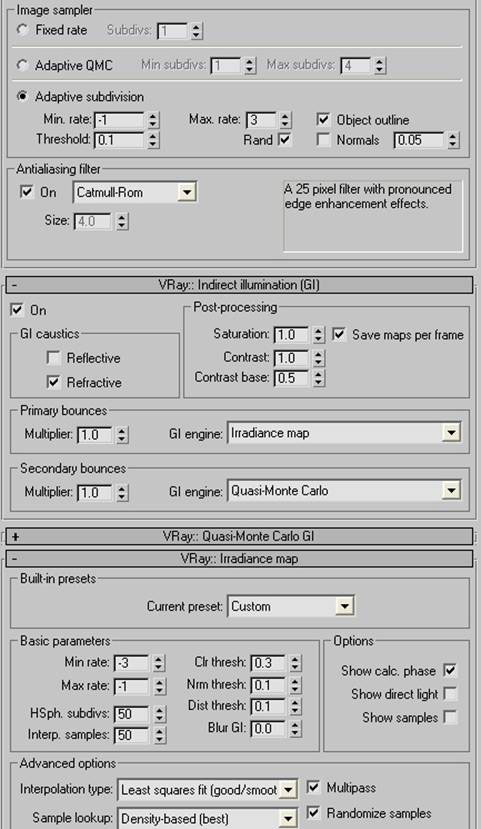Expand the VRay:: Quasi-Monte Carlo GI rollout
Viewport: 481px width, 829px height.
tap(239, 537)
